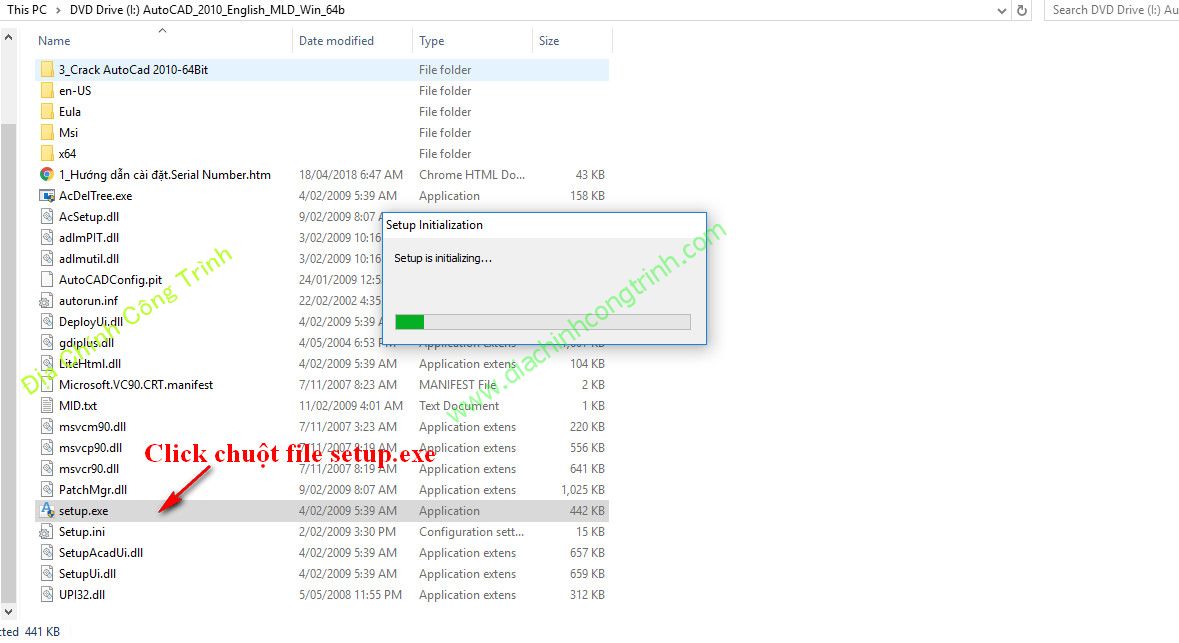The image size is (1179, 643).
Task: Click the DVD Drive breadcrumb segment
Action: 207,10
